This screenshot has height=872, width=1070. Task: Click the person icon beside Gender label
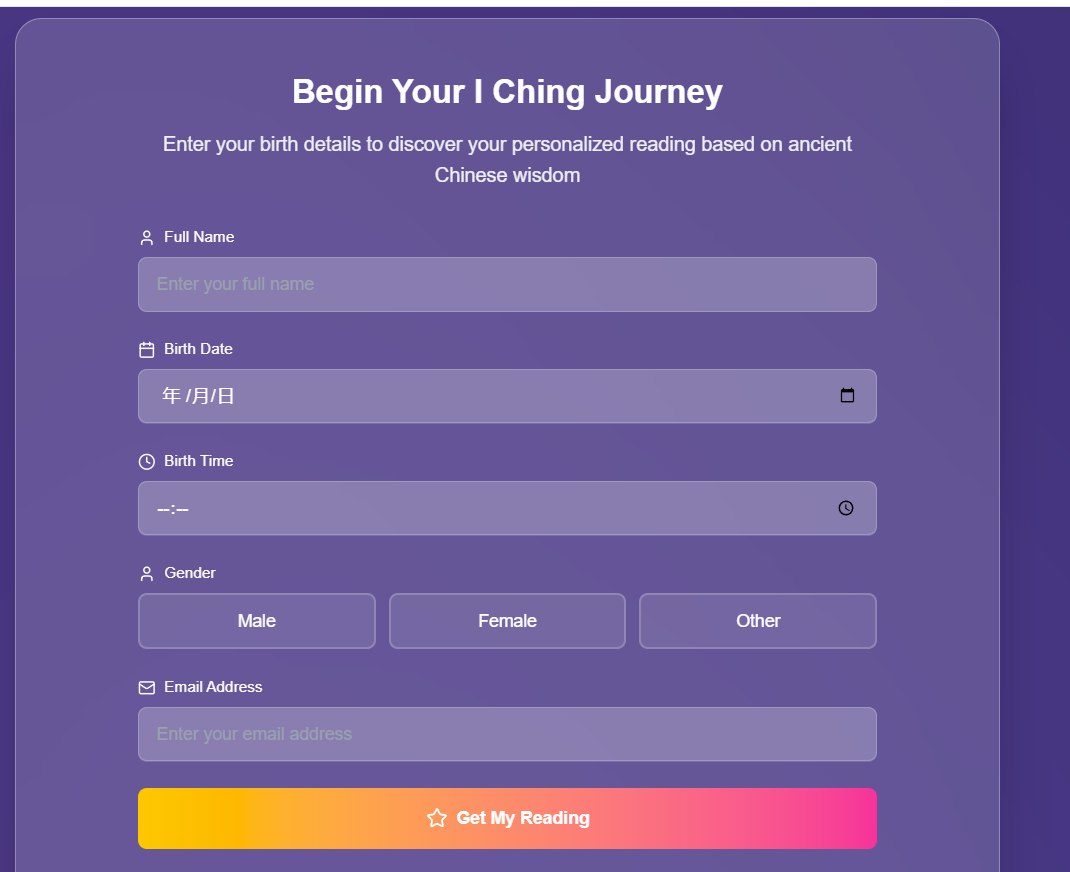tap(147, 574)
